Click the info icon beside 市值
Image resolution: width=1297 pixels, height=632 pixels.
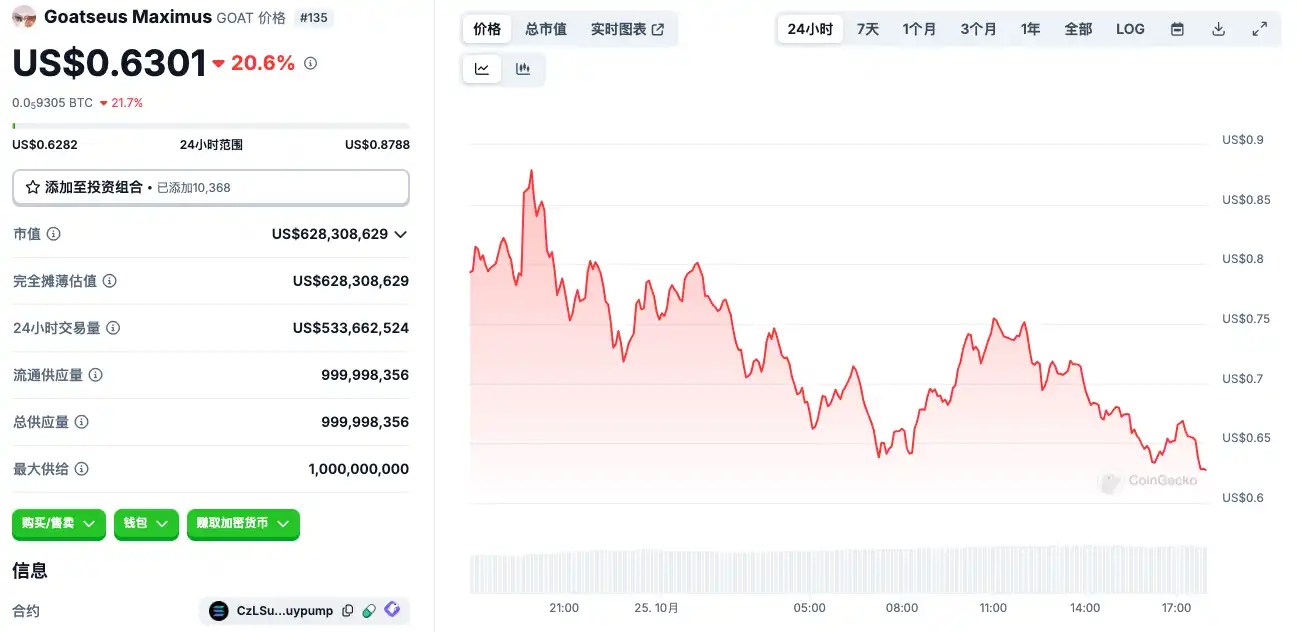coord(54,234)
